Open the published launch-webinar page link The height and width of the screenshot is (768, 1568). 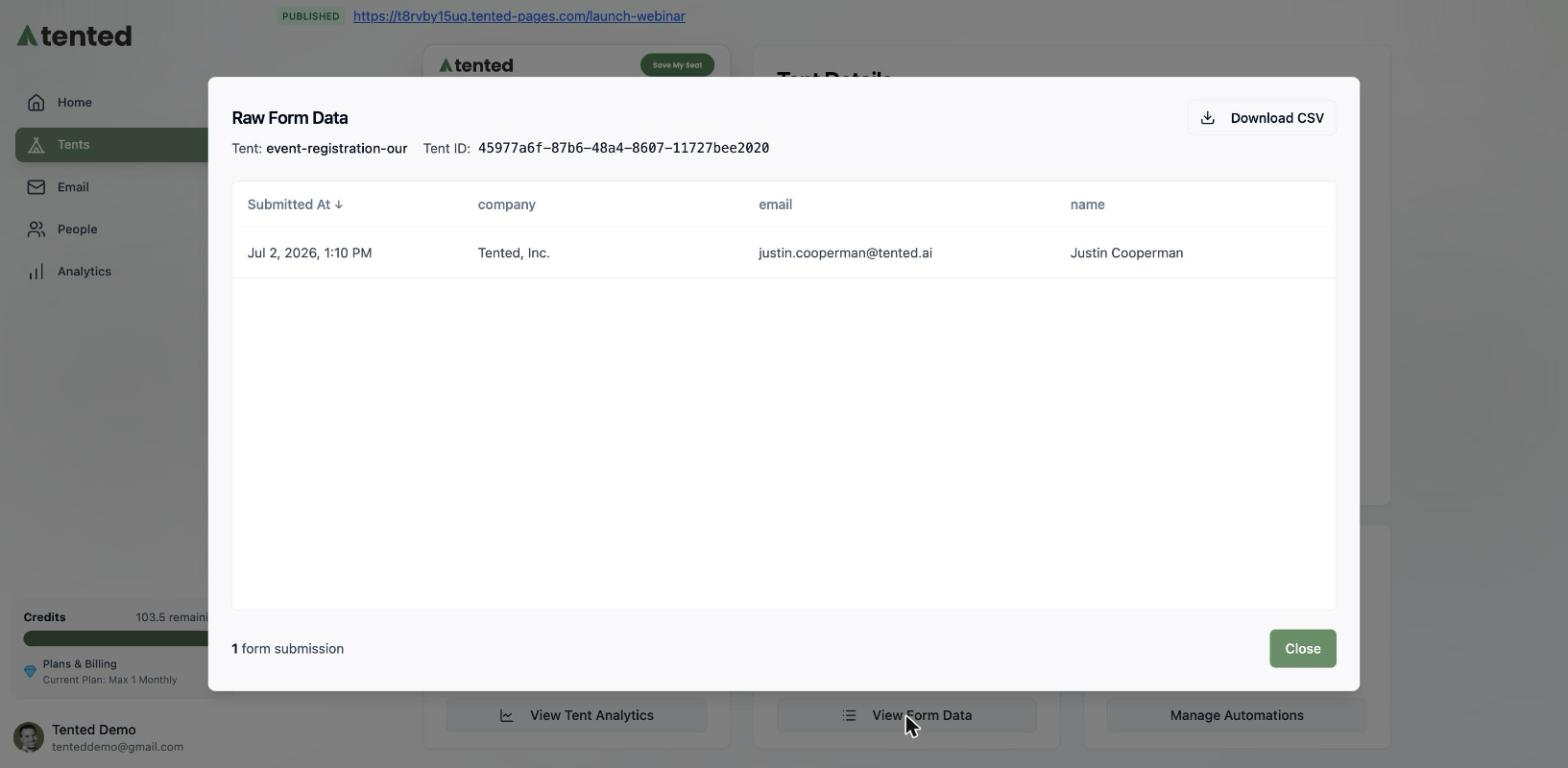pos(519,16)
